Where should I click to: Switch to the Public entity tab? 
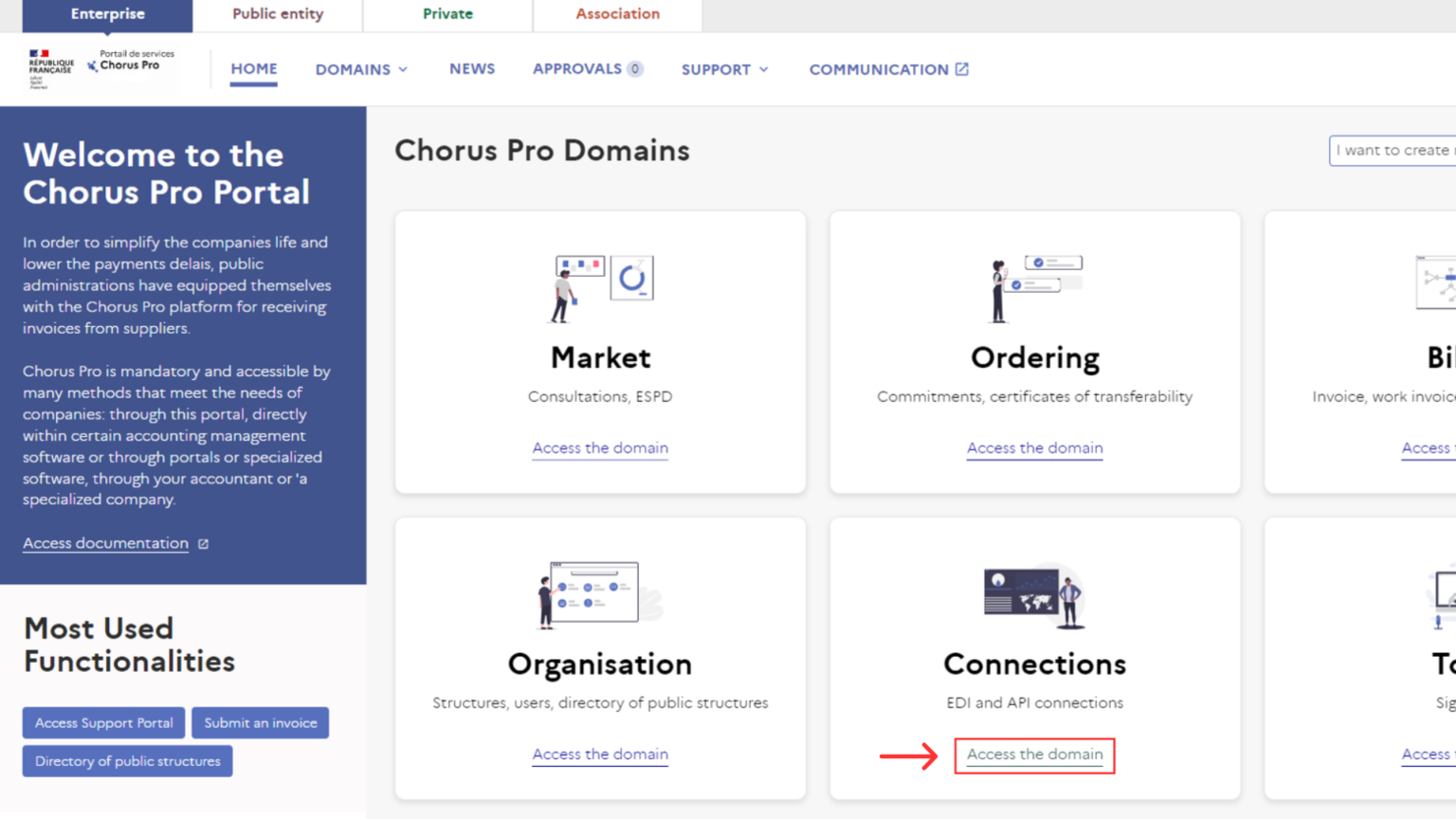pyautogui.click(x=278, y=14)
